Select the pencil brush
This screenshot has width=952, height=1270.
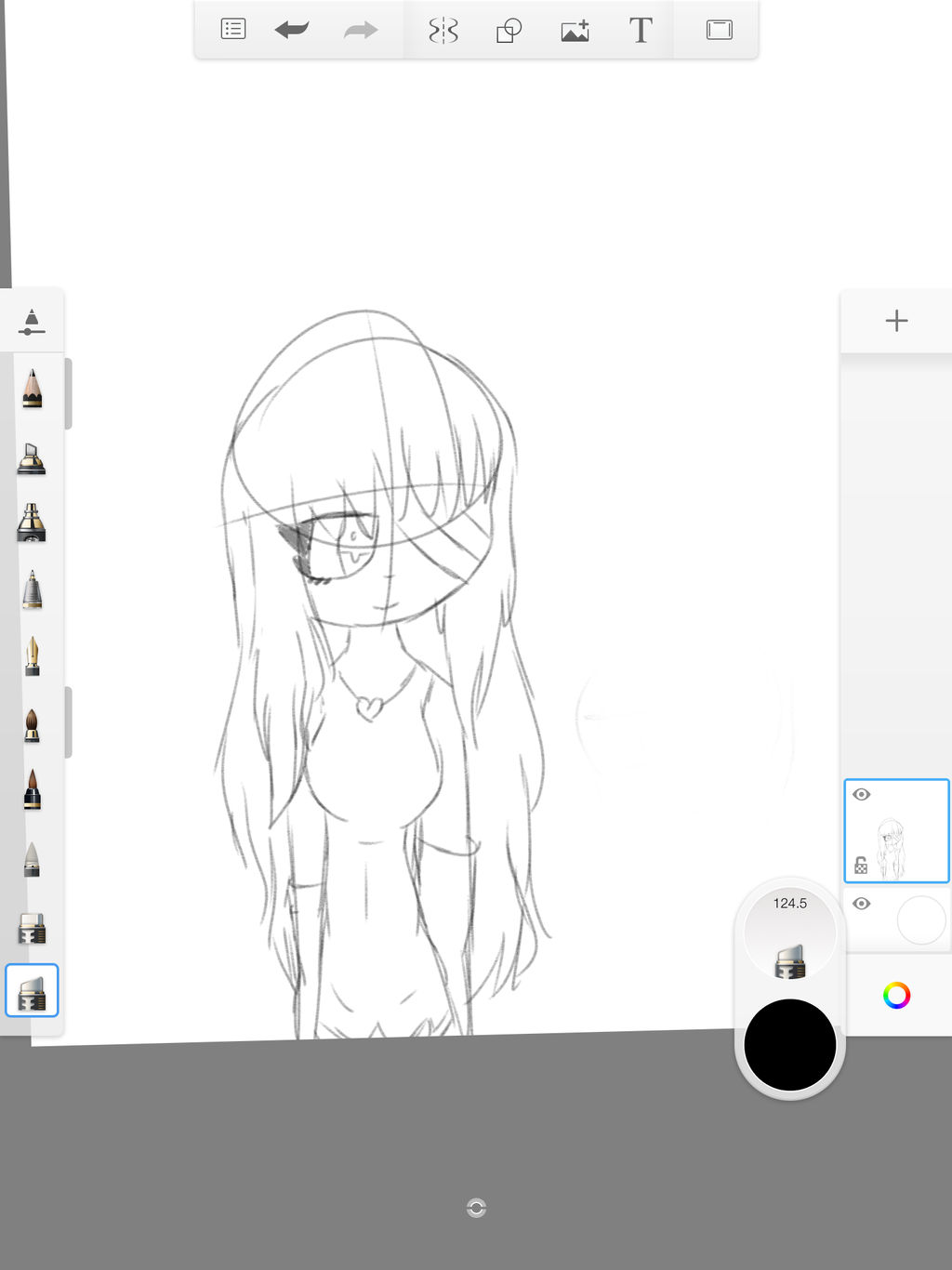33,389
